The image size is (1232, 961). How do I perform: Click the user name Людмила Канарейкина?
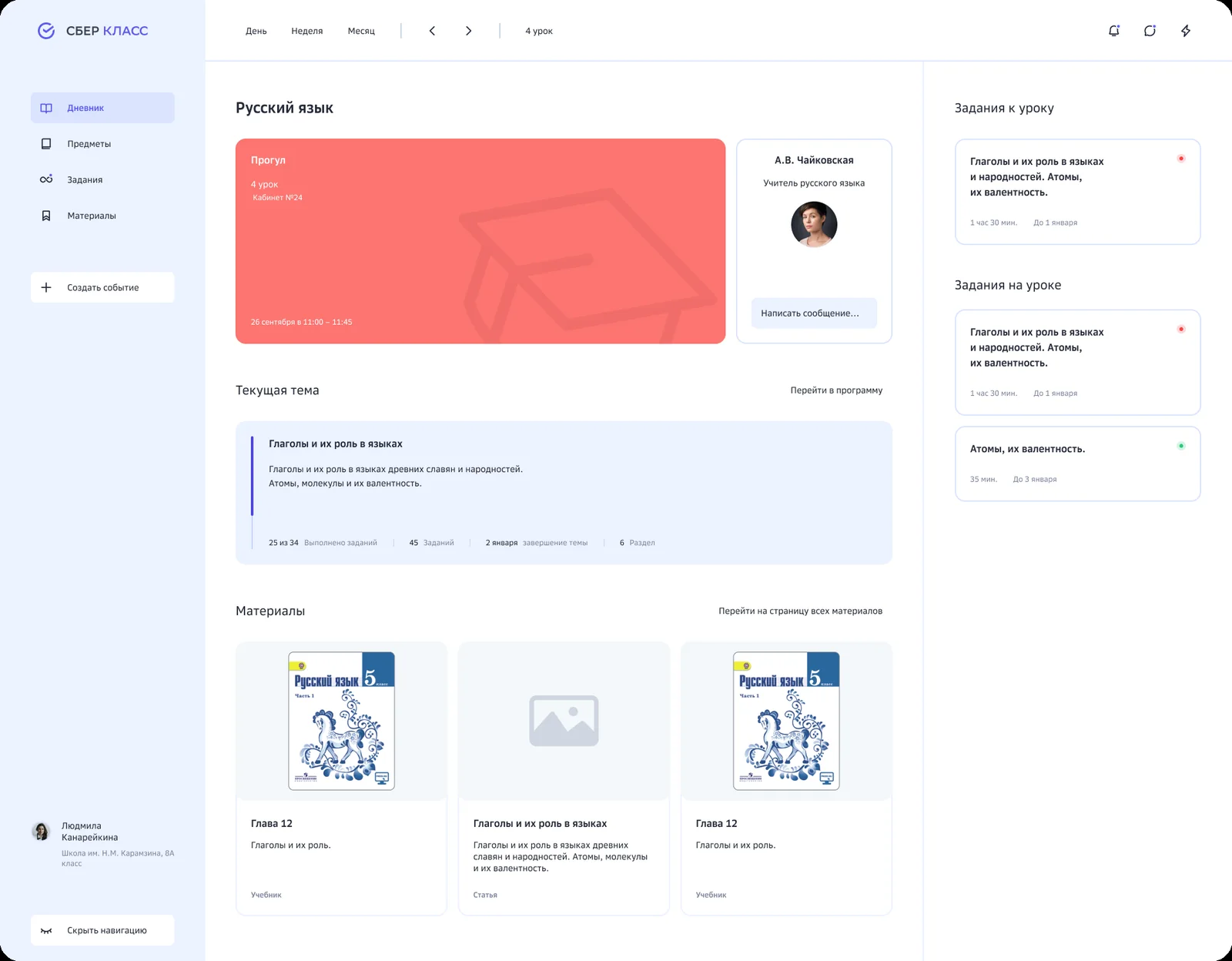point(89,832)
